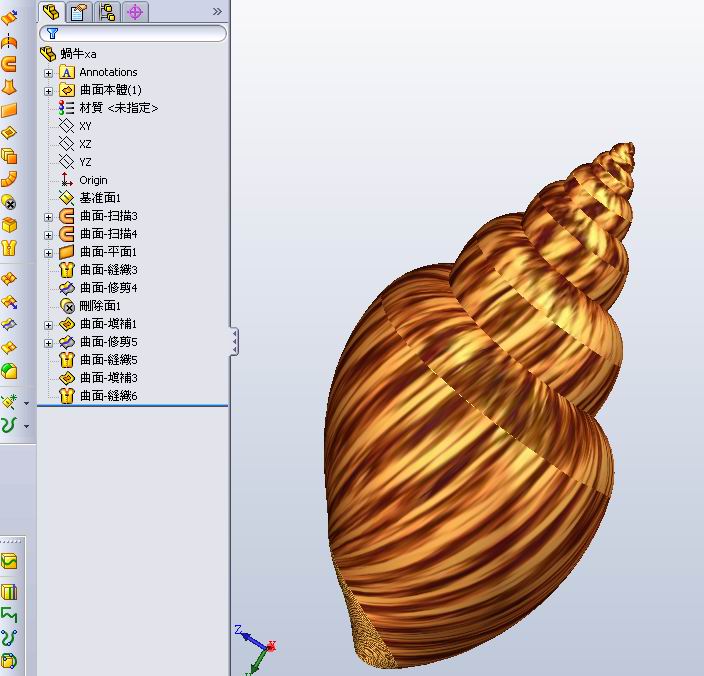The height and width of the screenshot is (676, 704).
Task: Select the Extruded Surface tool
Action: tap(9, 18)
